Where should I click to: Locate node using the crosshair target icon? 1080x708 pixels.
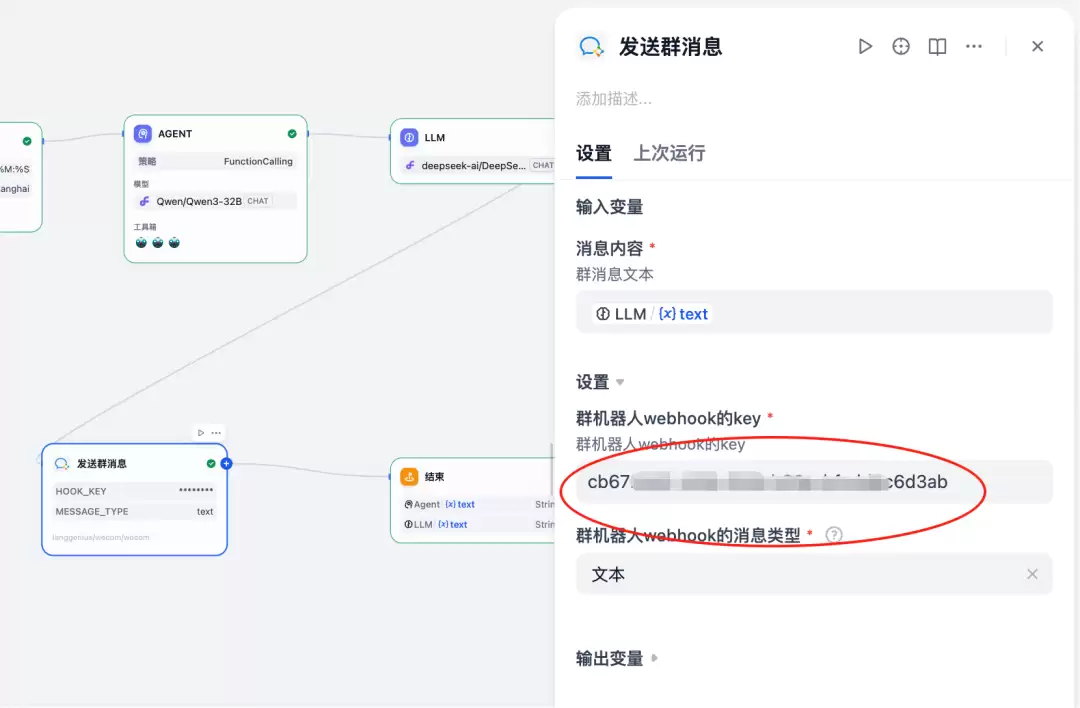901,46
